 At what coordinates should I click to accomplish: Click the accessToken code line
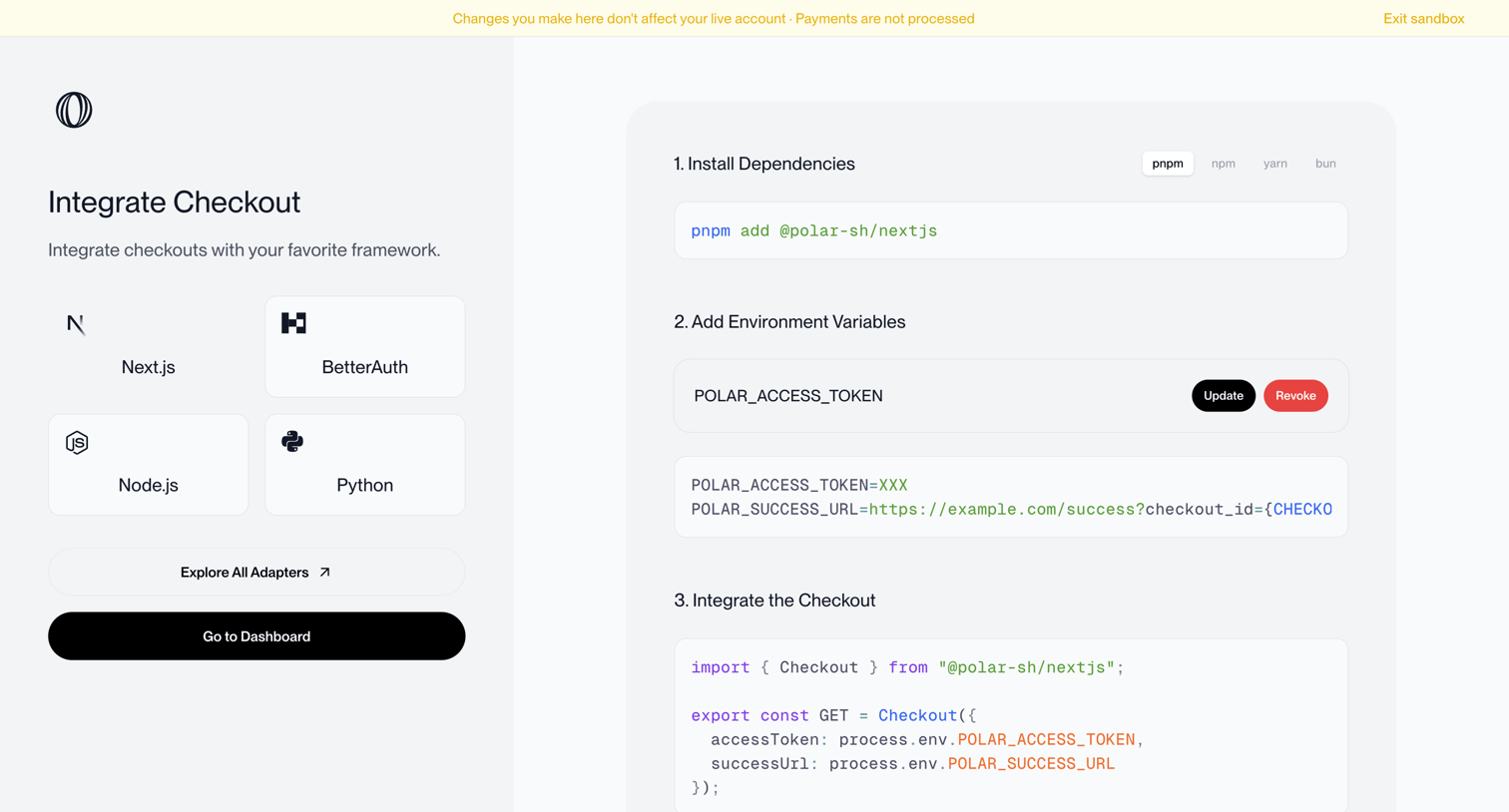coord(927,740)
